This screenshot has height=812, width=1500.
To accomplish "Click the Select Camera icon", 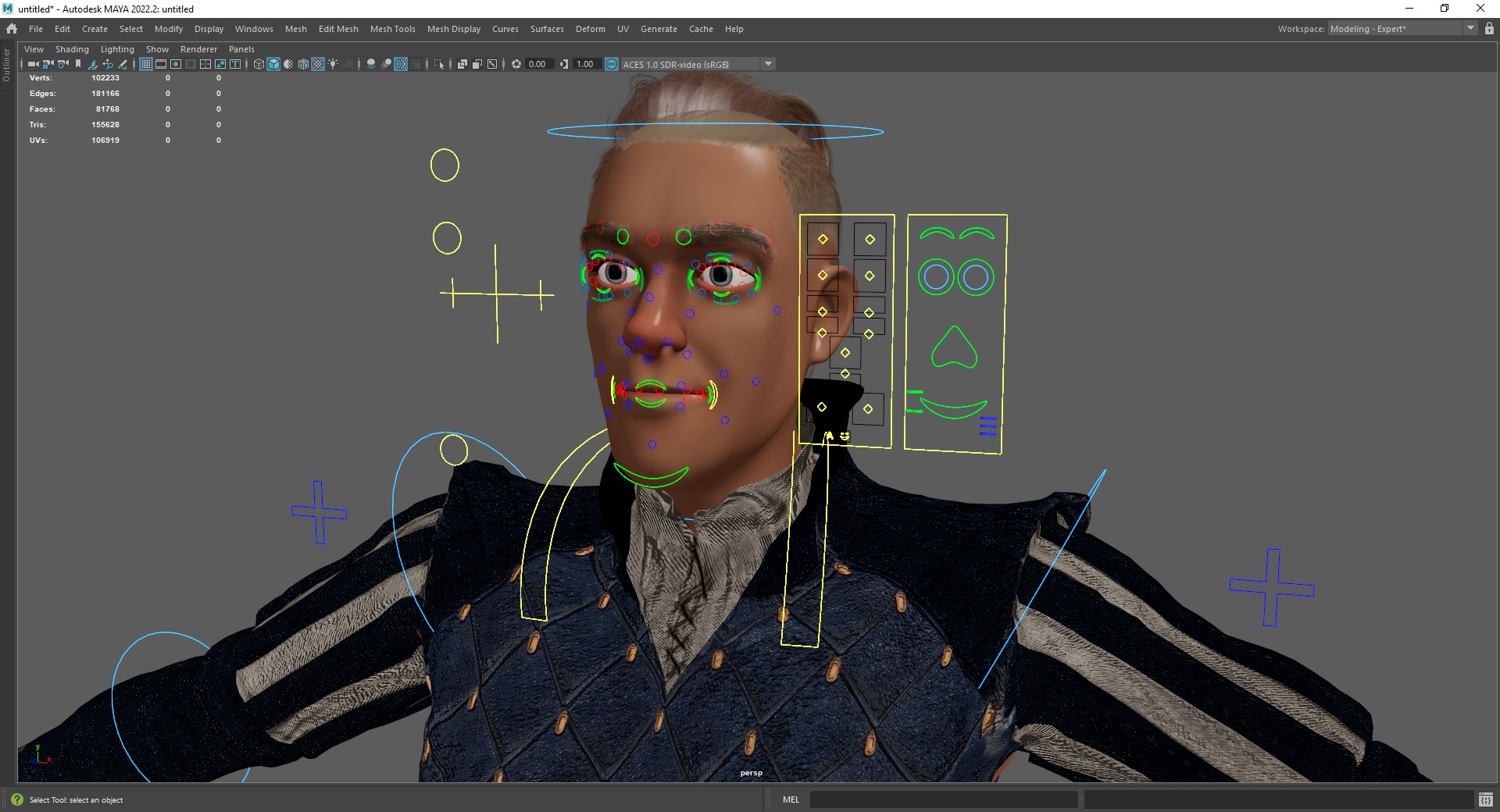I will pos(33,64).
